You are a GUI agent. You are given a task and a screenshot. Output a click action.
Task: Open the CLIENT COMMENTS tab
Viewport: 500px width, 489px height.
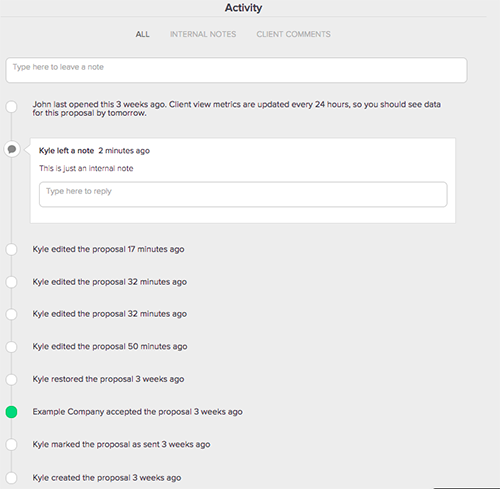pos(293,34)
